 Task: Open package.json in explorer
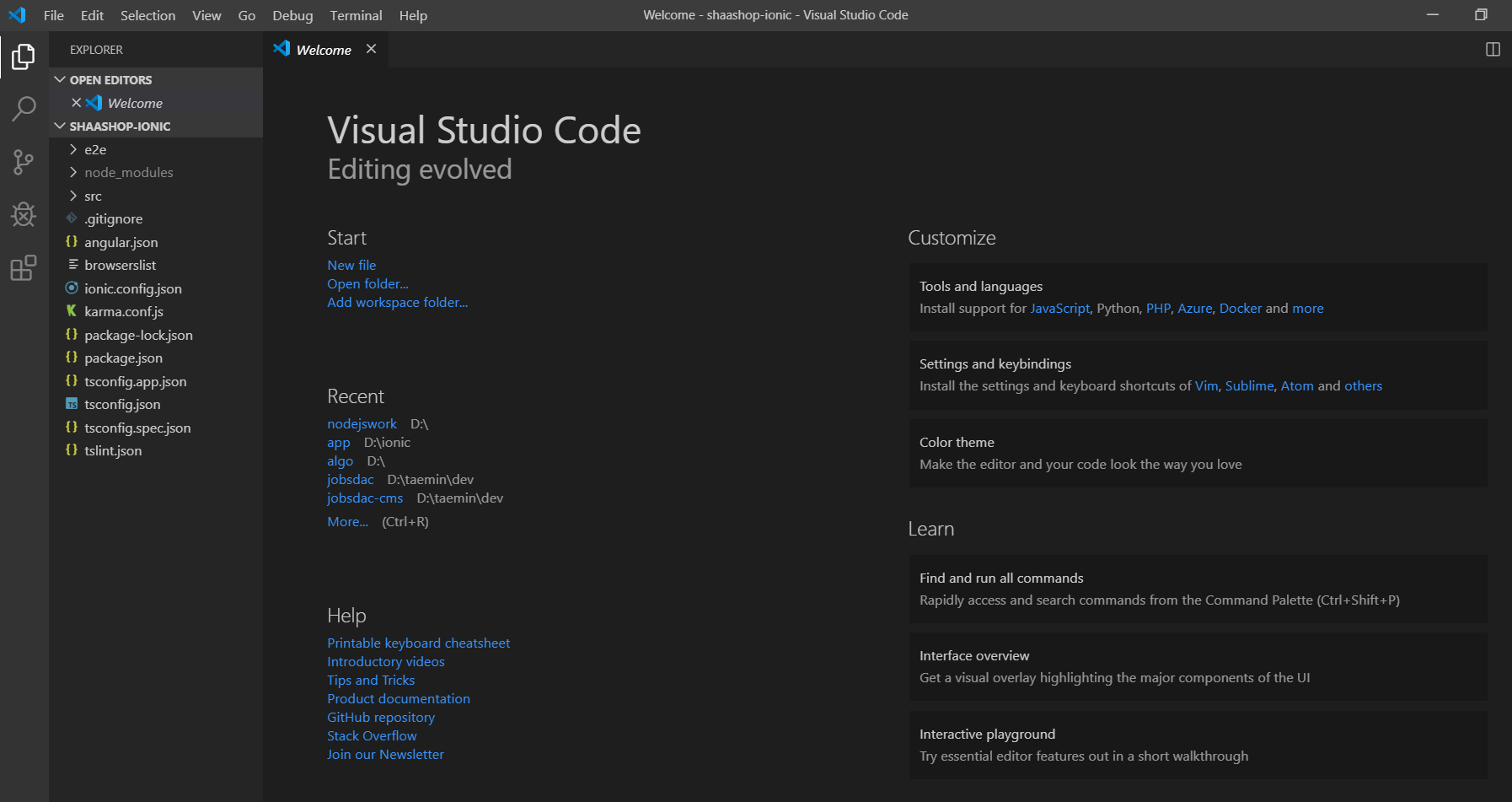(156, 358)
